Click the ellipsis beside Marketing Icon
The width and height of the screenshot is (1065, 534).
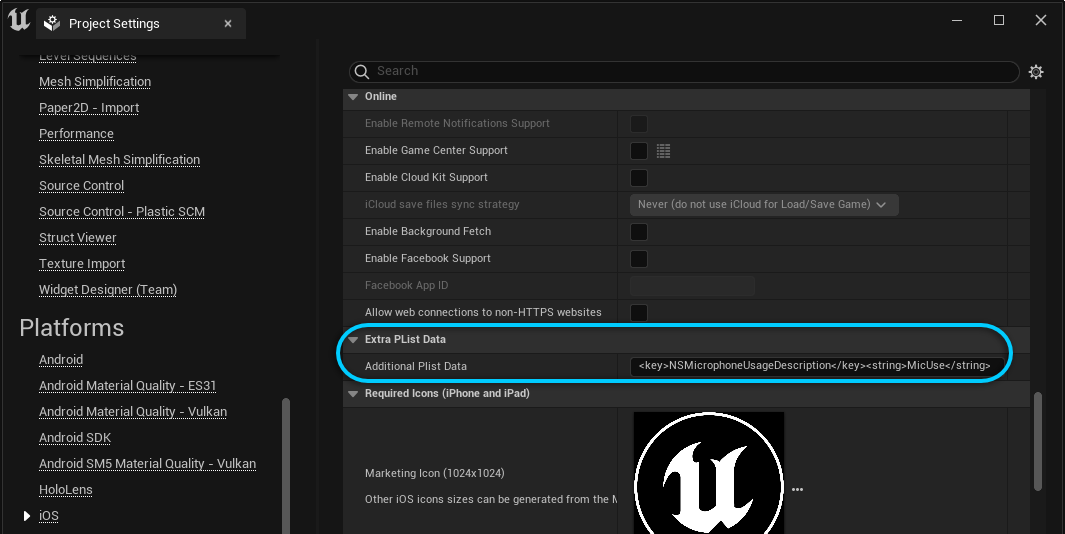797,490
